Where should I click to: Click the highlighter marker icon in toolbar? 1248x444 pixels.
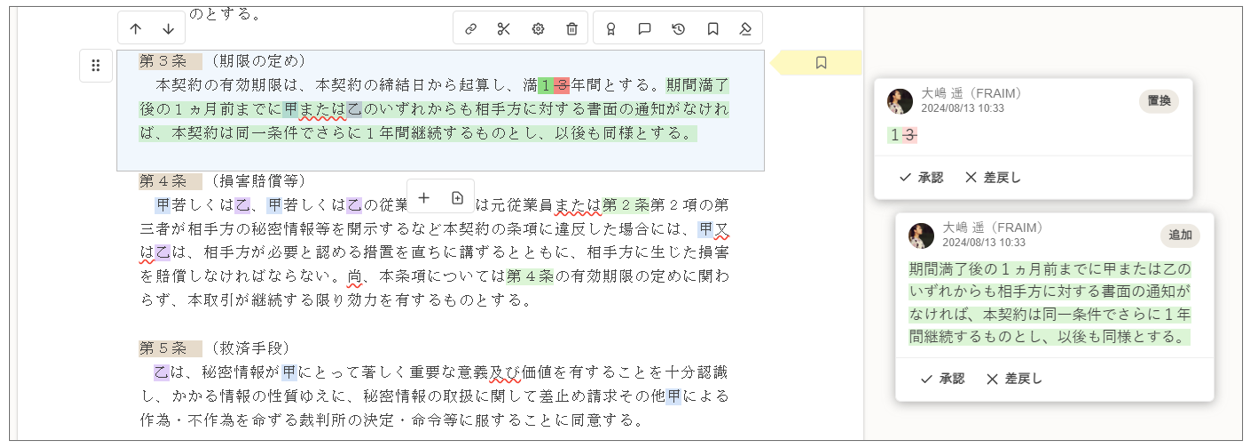click(745, 29)
